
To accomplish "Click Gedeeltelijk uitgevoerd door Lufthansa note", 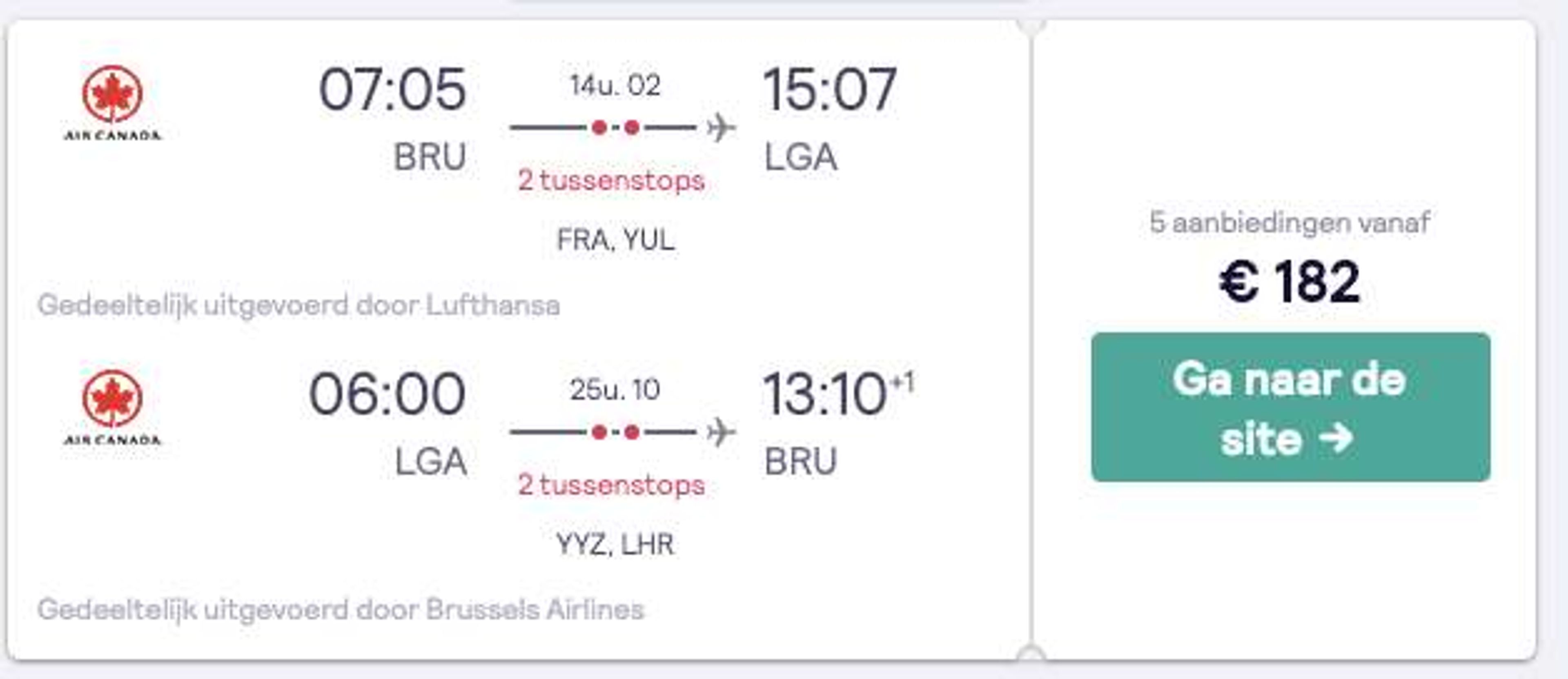I will point(298,305).
